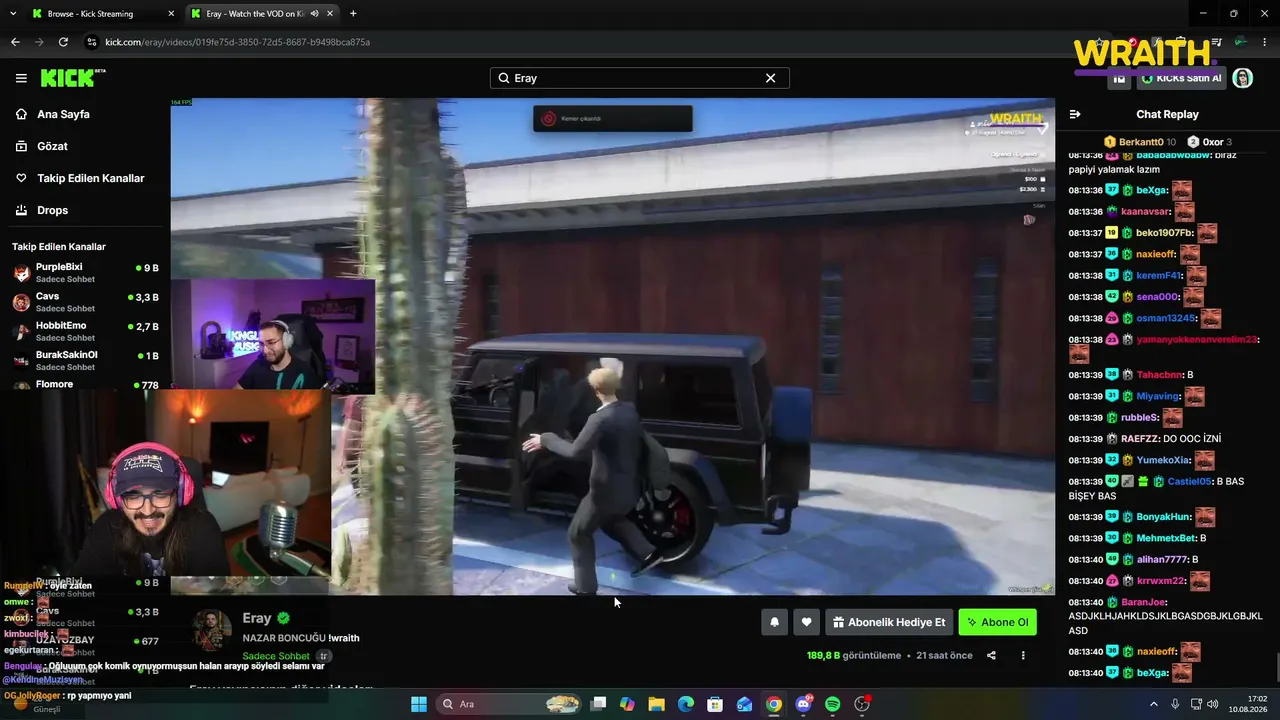
Task: Open Google Chrome taskbar icon
Action: point(774,704)
